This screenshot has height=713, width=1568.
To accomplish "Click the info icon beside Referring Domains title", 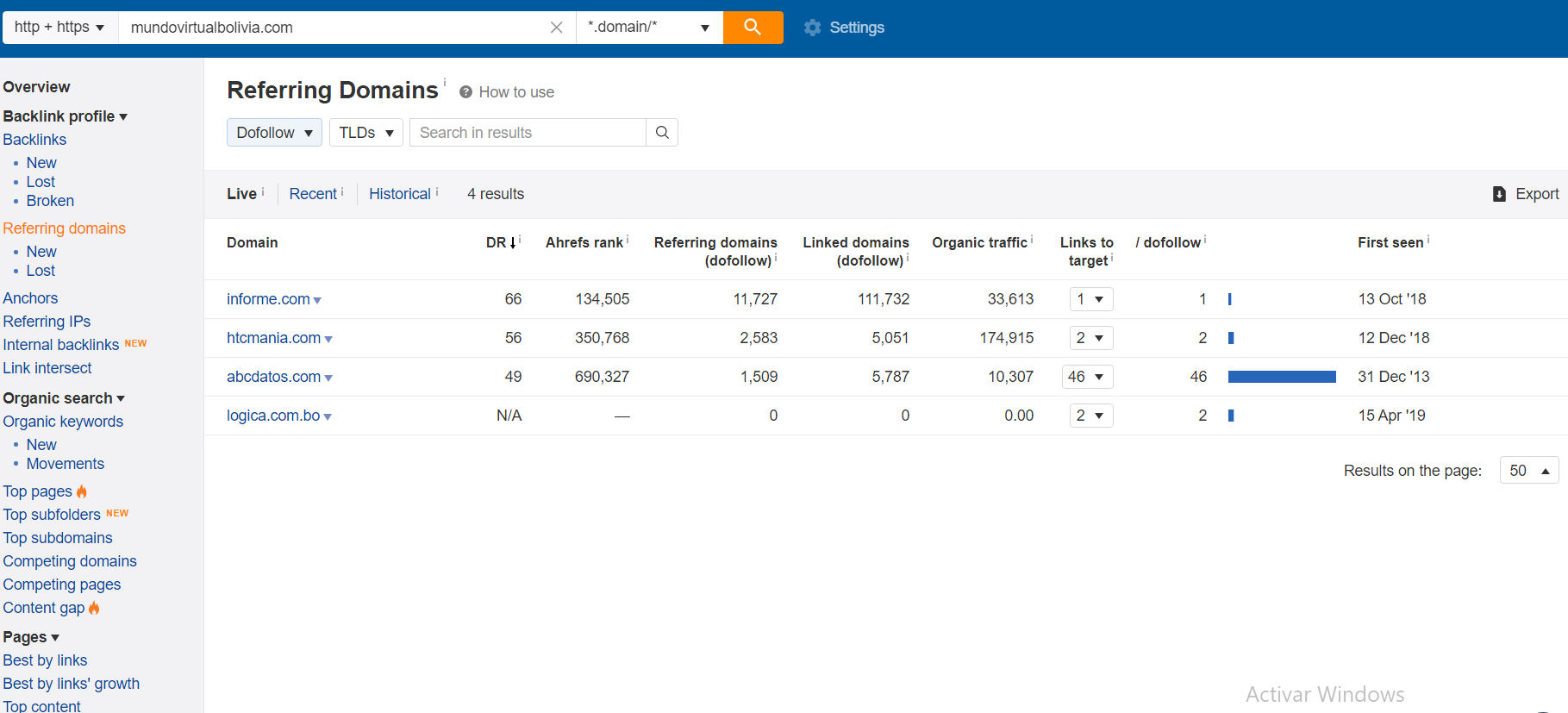I will click(445, 82).
